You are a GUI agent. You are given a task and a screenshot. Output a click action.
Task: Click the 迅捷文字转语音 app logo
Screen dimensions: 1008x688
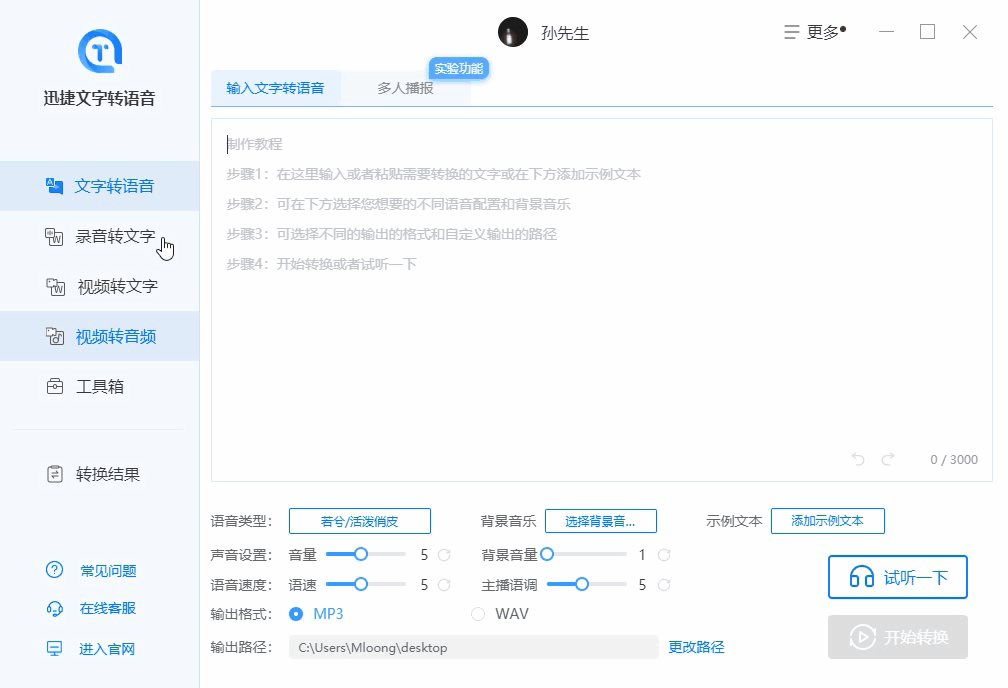point(100,51)
